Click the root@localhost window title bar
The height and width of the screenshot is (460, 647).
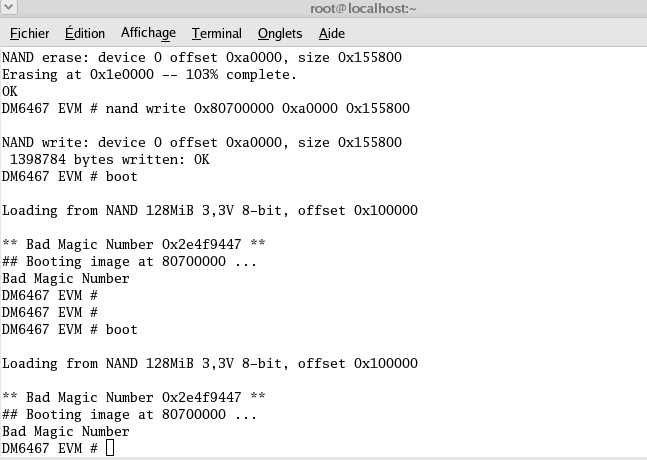click(x=363, y=9)
